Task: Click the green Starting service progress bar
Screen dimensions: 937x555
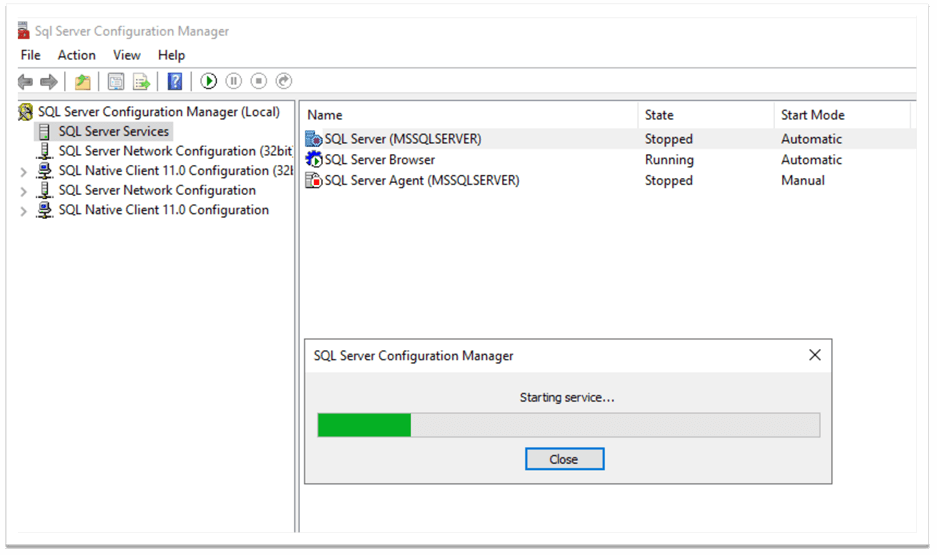Action: (x=569, y=425)
